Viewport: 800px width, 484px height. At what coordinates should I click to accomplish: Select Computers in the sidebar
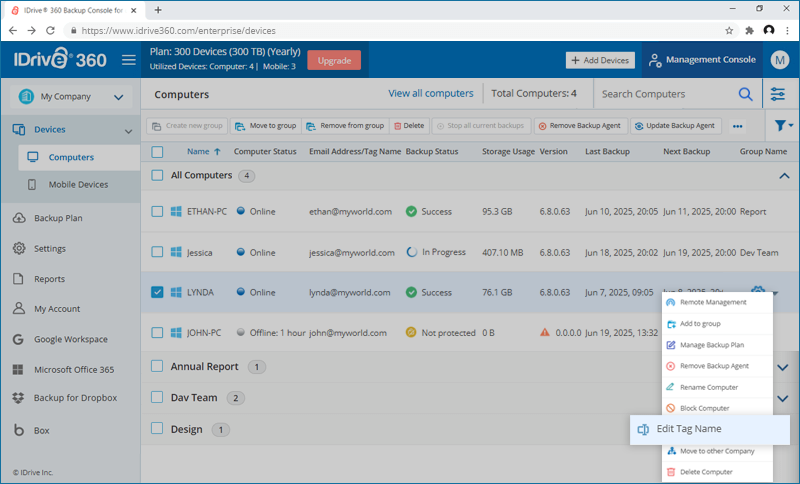tap(79, 157)
